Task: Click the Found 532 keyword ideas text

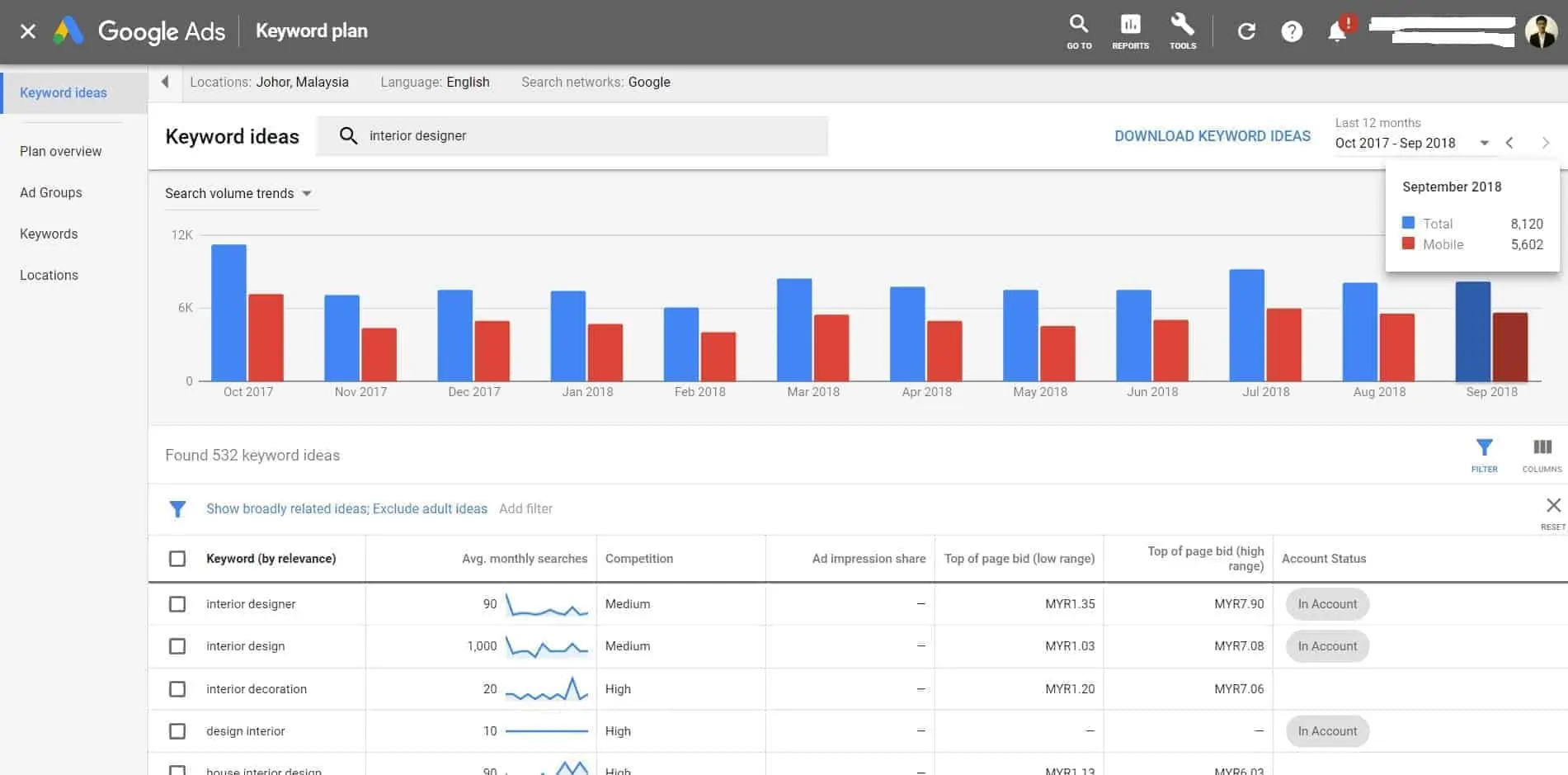Action: click(252, 455)
